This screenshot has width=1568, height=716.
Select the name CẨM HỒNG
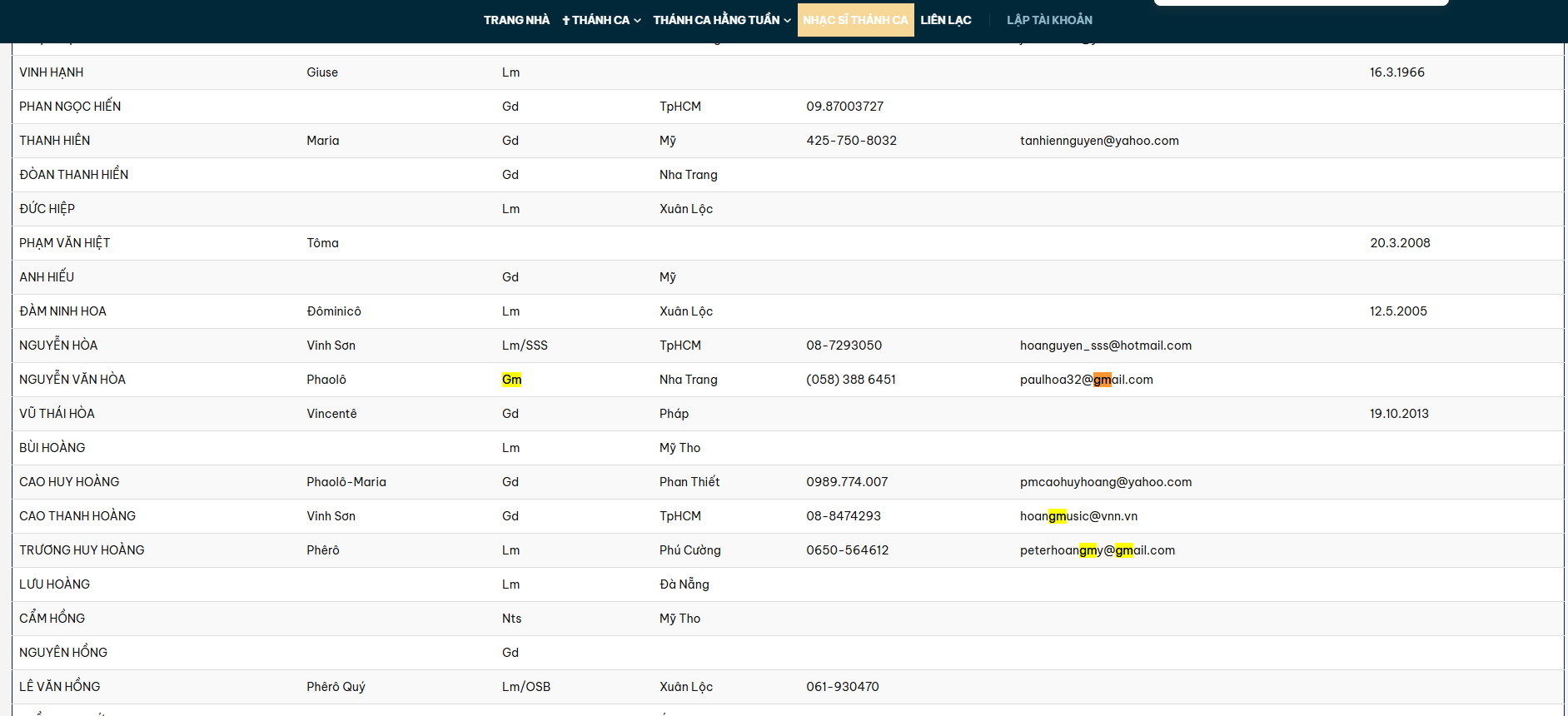[x=52, y=619]
